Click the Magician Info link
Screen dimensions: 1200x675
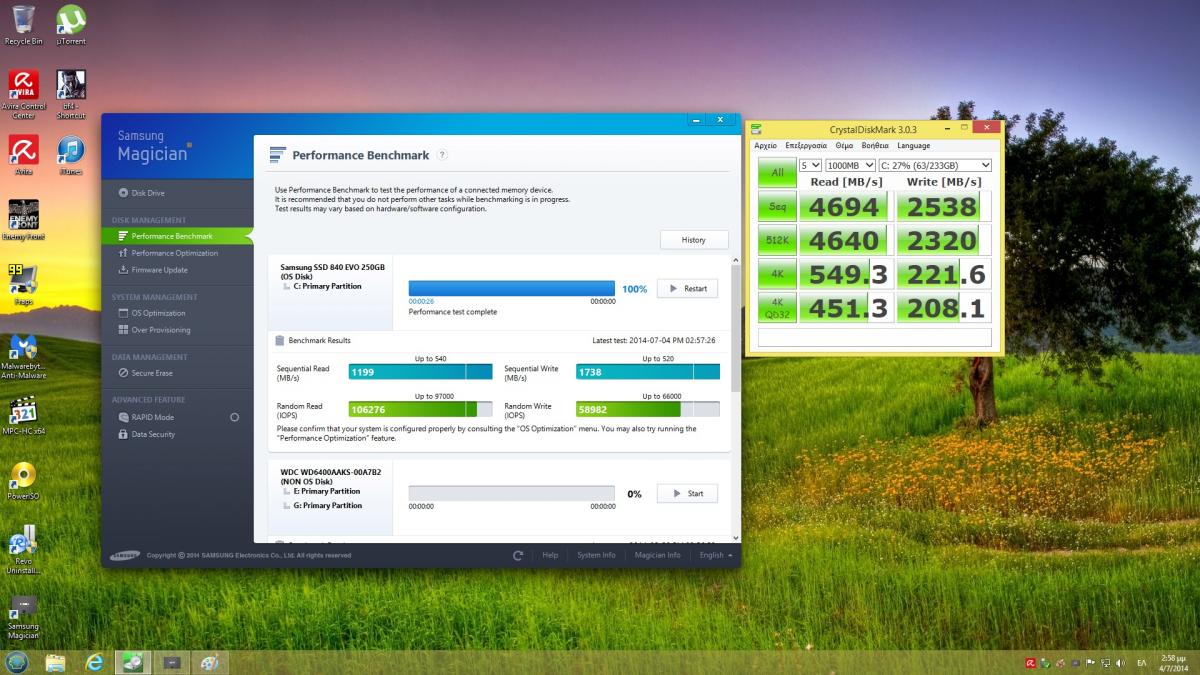(x=657, y=555)
